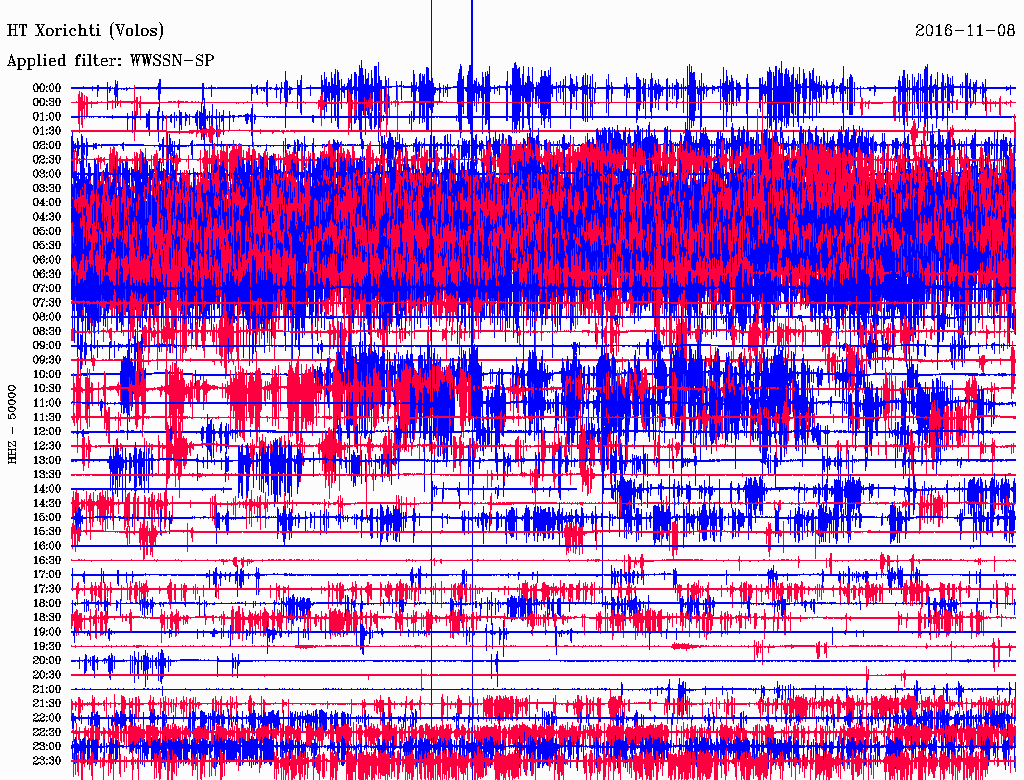
Task: Click the 10:30 time label
Action: point(47,388)
